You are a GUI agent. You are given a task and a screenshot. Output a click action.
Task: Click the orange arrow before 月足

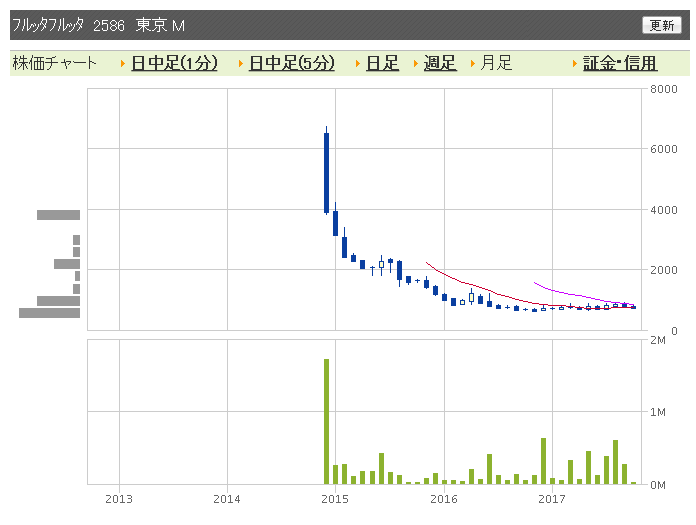[x=473, y=63]
